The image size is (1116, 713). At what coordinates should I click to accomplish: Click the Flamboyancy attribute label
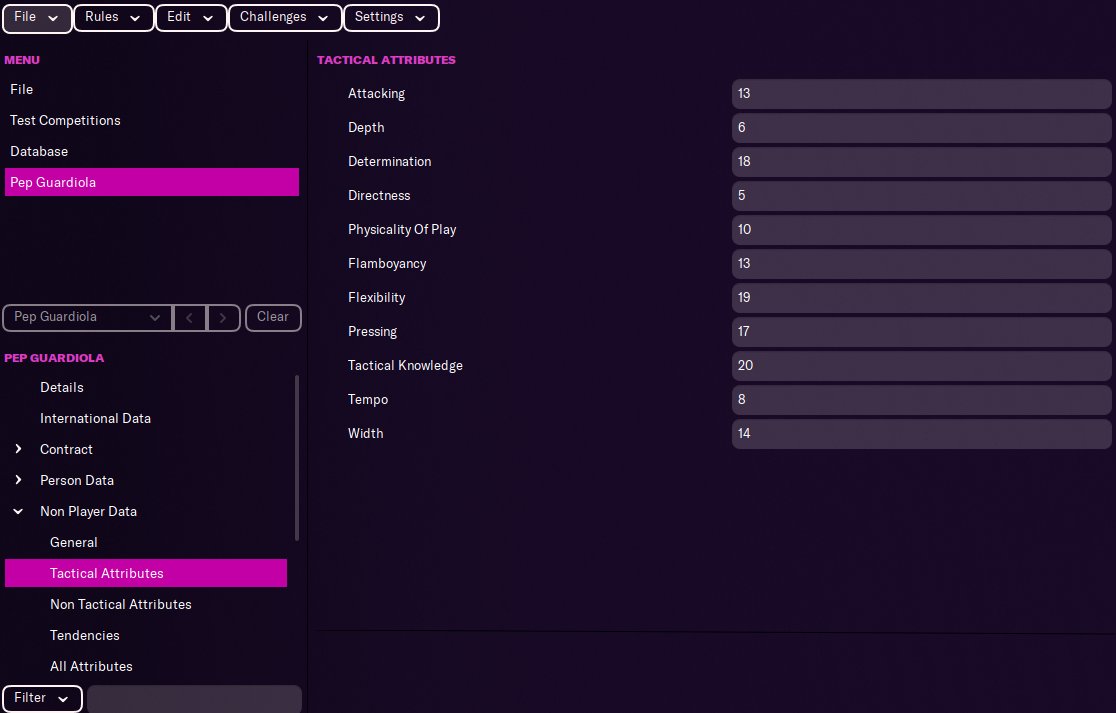click(387, 264)
